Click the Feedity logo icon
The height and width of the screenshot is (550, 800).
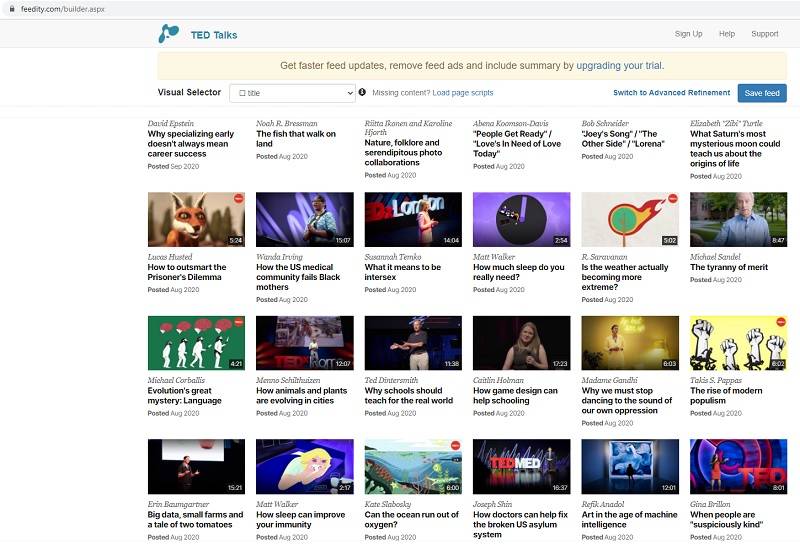(168, 34)
